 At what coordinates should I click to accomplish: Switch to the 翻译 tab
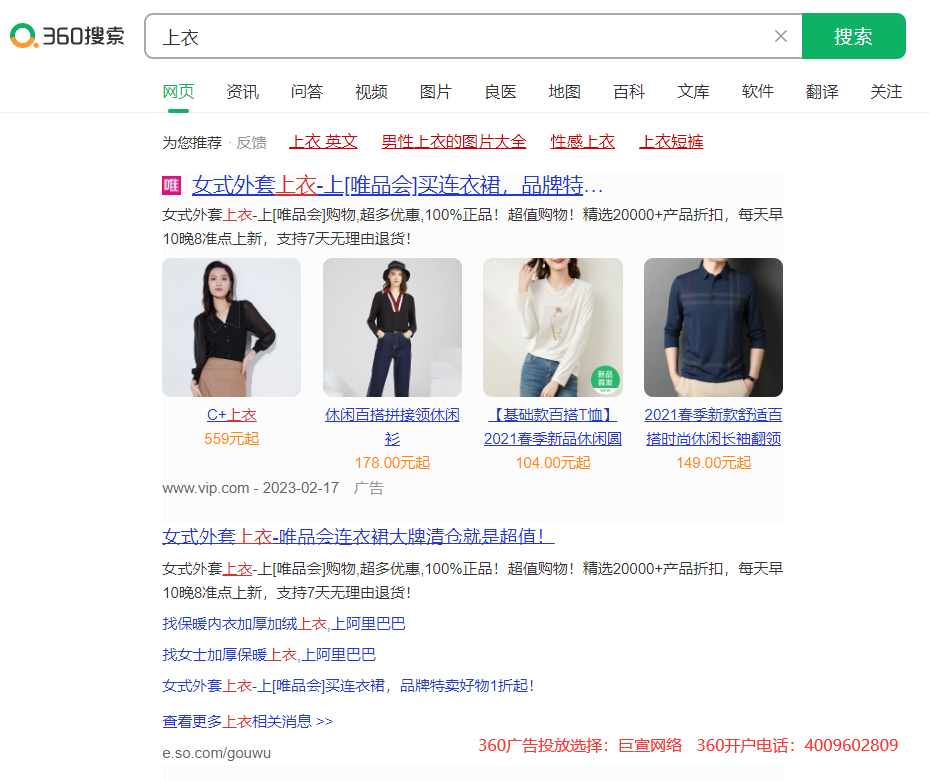click(x=822, y=91)
